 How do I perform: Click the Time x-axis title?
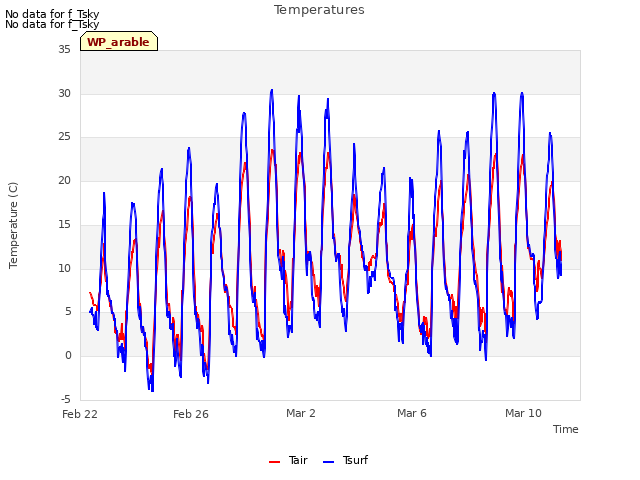[x=565, y=429]
